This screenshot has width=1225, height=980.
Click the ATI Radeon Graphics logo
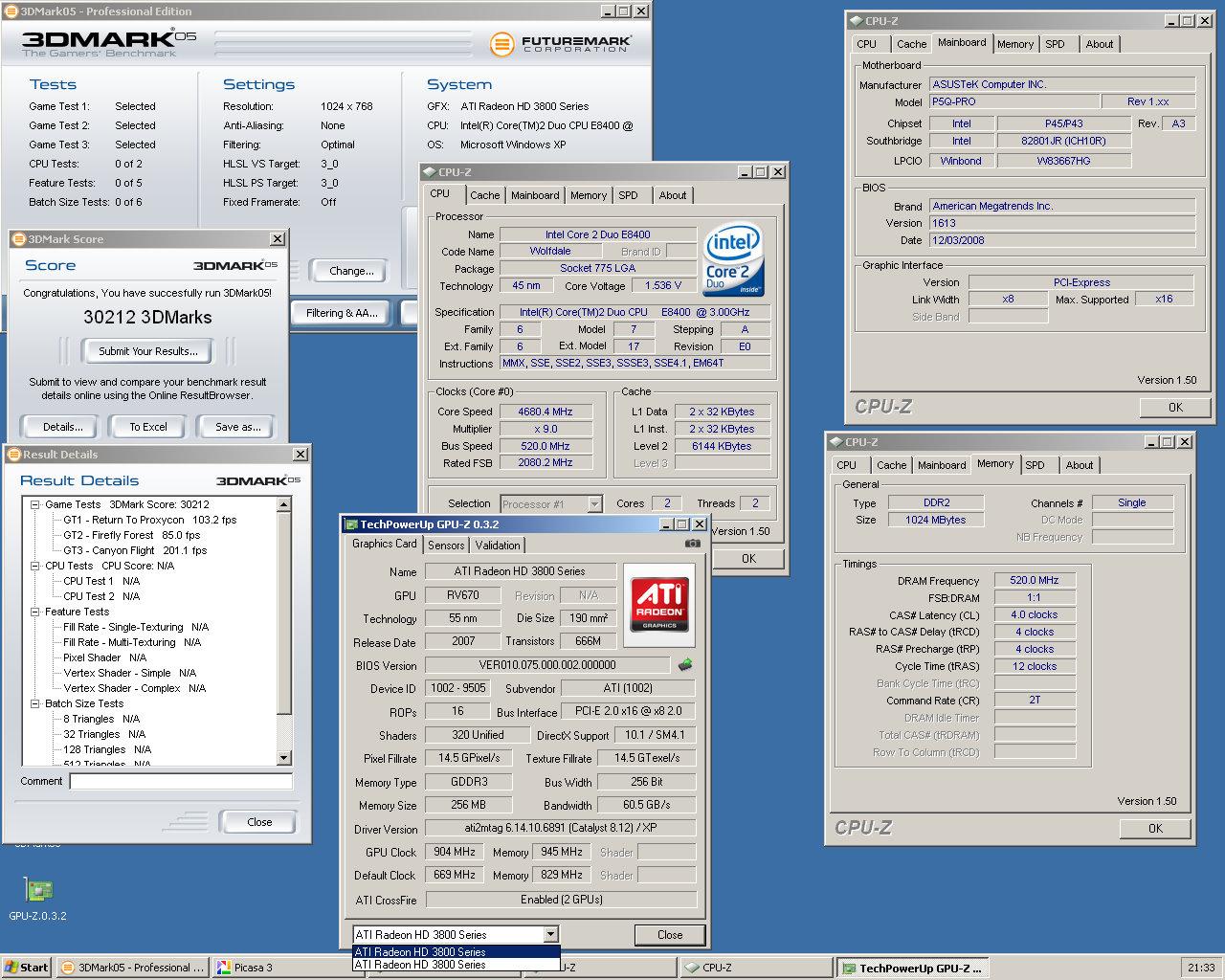click(659, 604)
